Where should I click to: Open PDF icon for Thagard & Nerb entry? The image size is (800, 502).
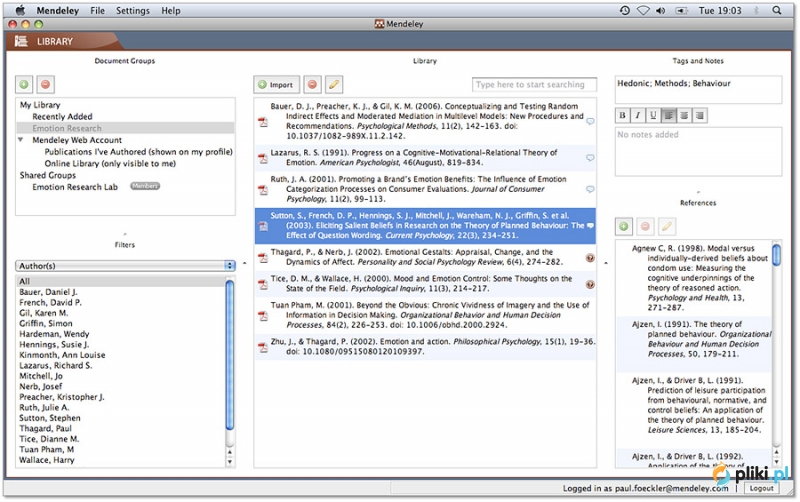pyautogui.click(x=263, y=258)
